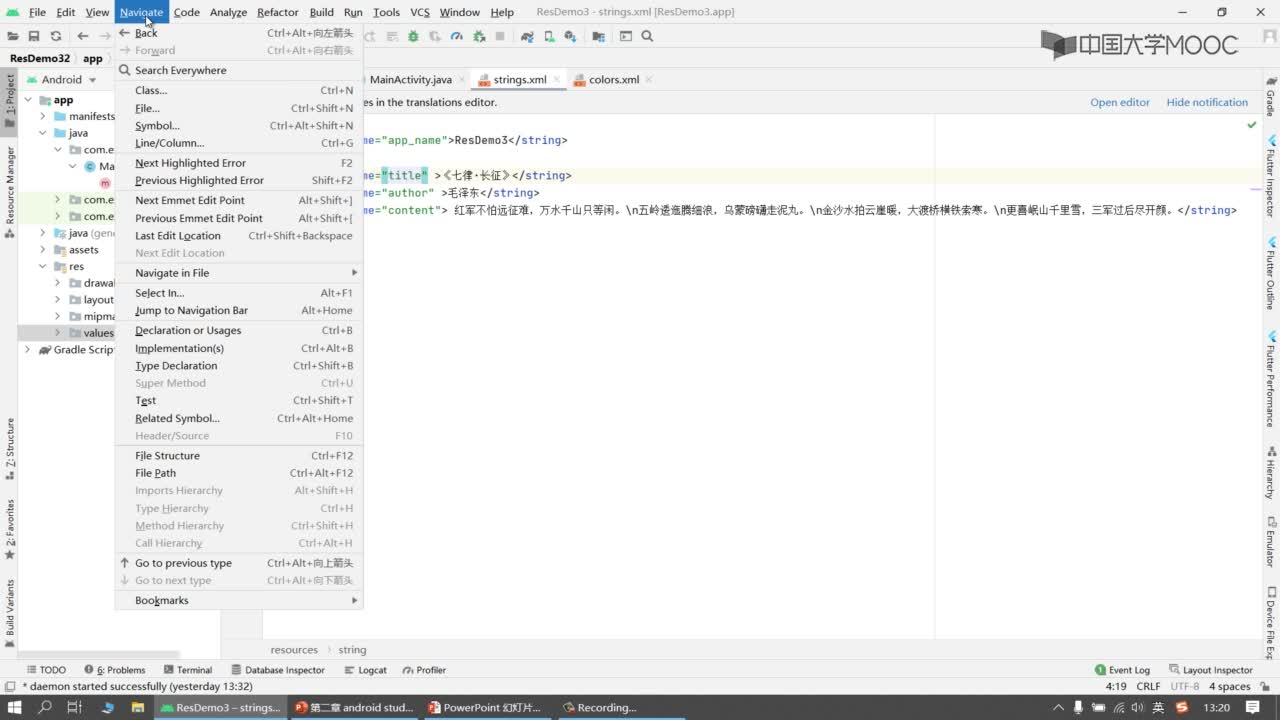
Task: Collapse the app module tree node
Action: (29, 100)
